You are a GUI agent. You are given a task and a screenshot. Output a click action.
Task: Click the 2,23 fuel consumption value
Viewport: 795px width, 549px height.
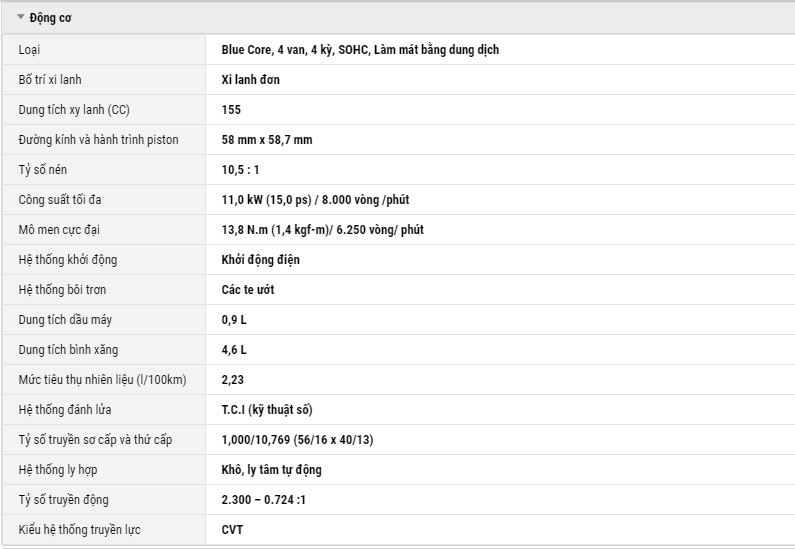pyautogui.click(x=233, y=379)
